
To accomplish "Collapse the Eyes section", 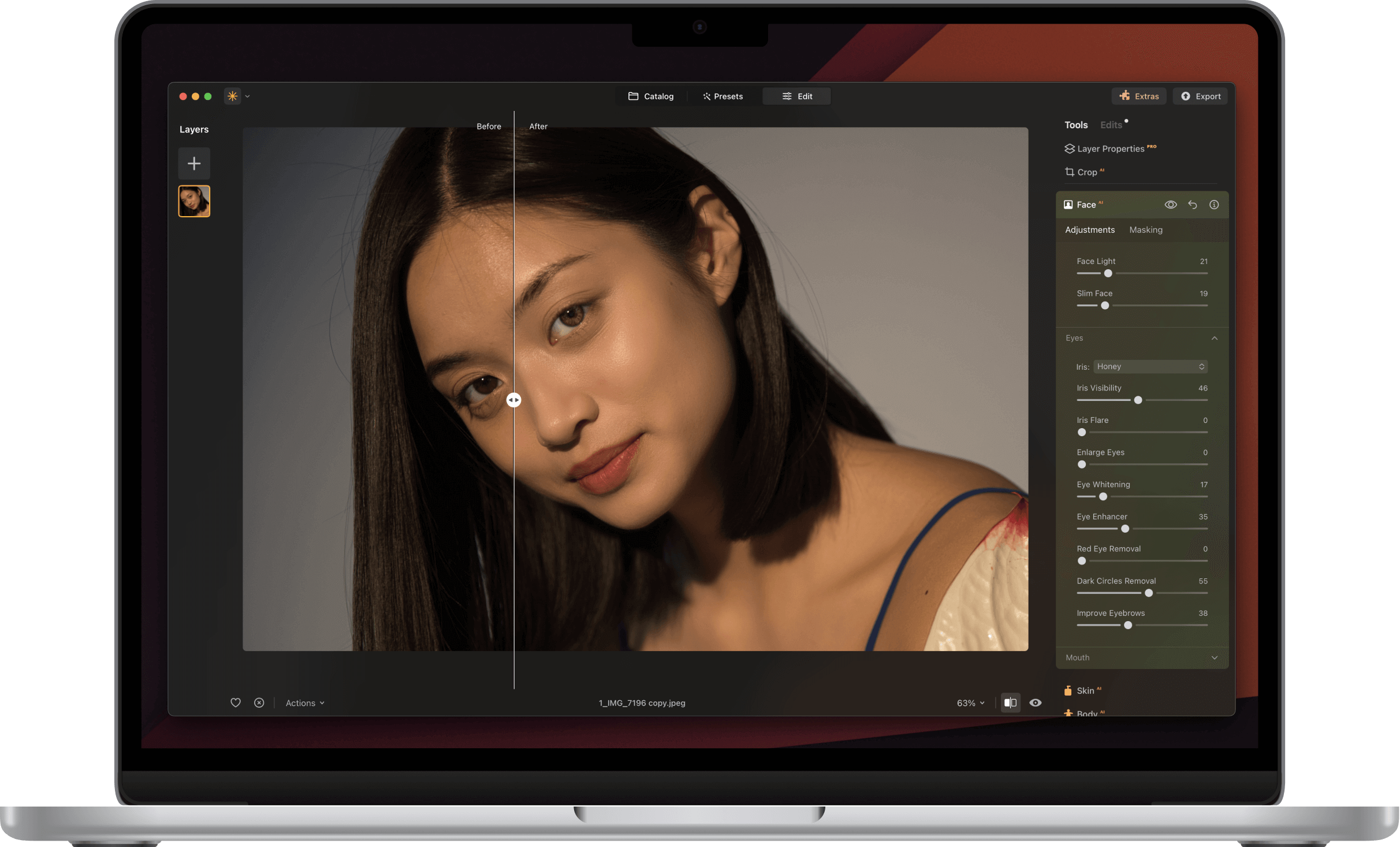I will tap(1215, 338).
